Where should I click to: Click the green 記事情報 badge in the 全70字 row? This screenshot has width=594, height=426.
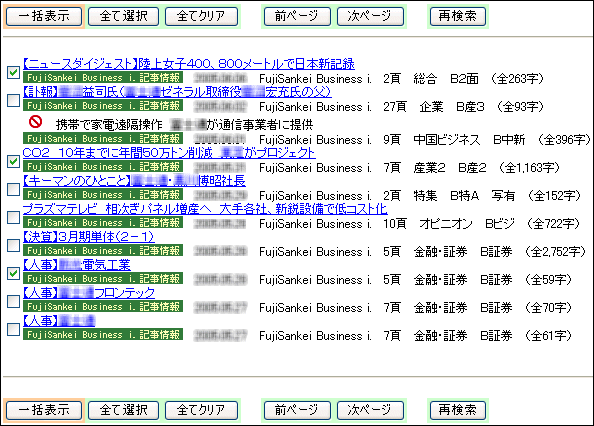pos(103,307)
